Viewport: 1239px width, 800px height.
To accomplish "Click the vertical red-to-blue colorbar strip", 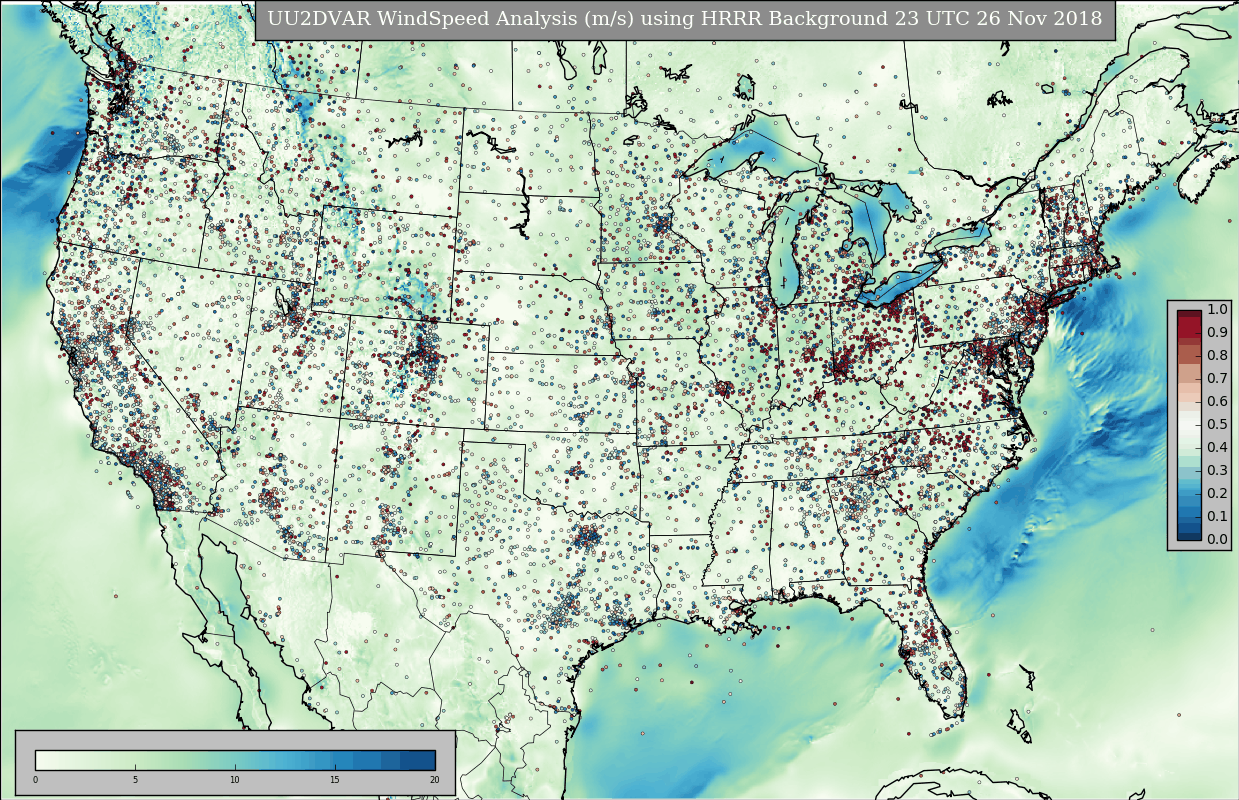I will [x=1189, y=425].
